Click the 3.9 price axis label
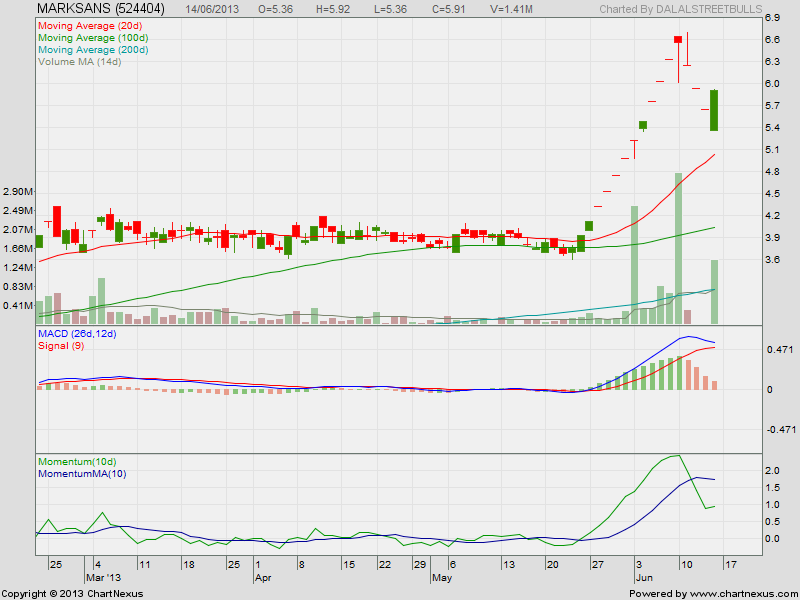The height and width of the screenshot is (600, 800). (772, 238)
